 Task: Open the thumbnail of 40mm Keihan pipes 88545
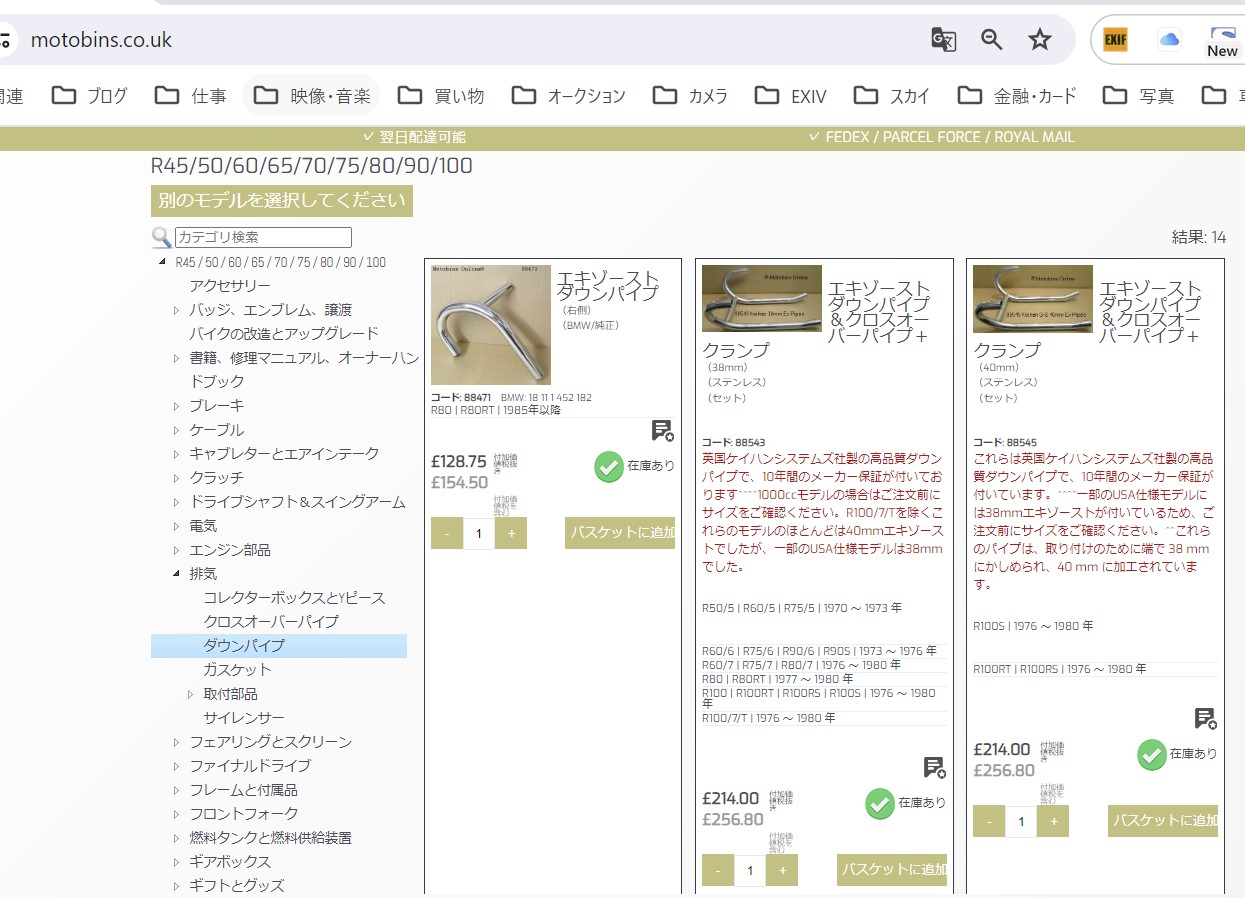(1033, 298)
